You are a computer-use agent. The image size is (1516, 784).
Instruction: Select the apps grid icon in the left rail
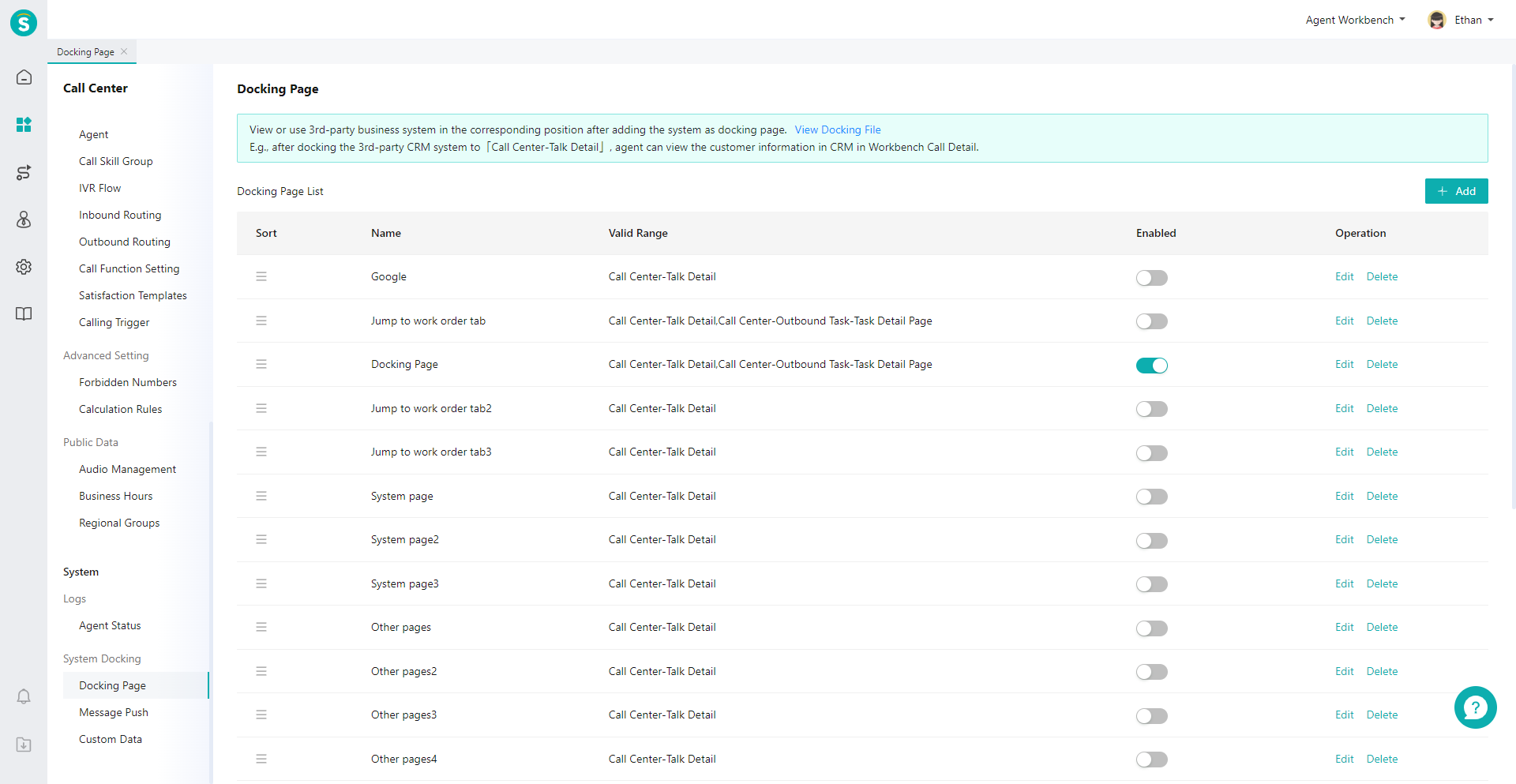coord(24,125)
